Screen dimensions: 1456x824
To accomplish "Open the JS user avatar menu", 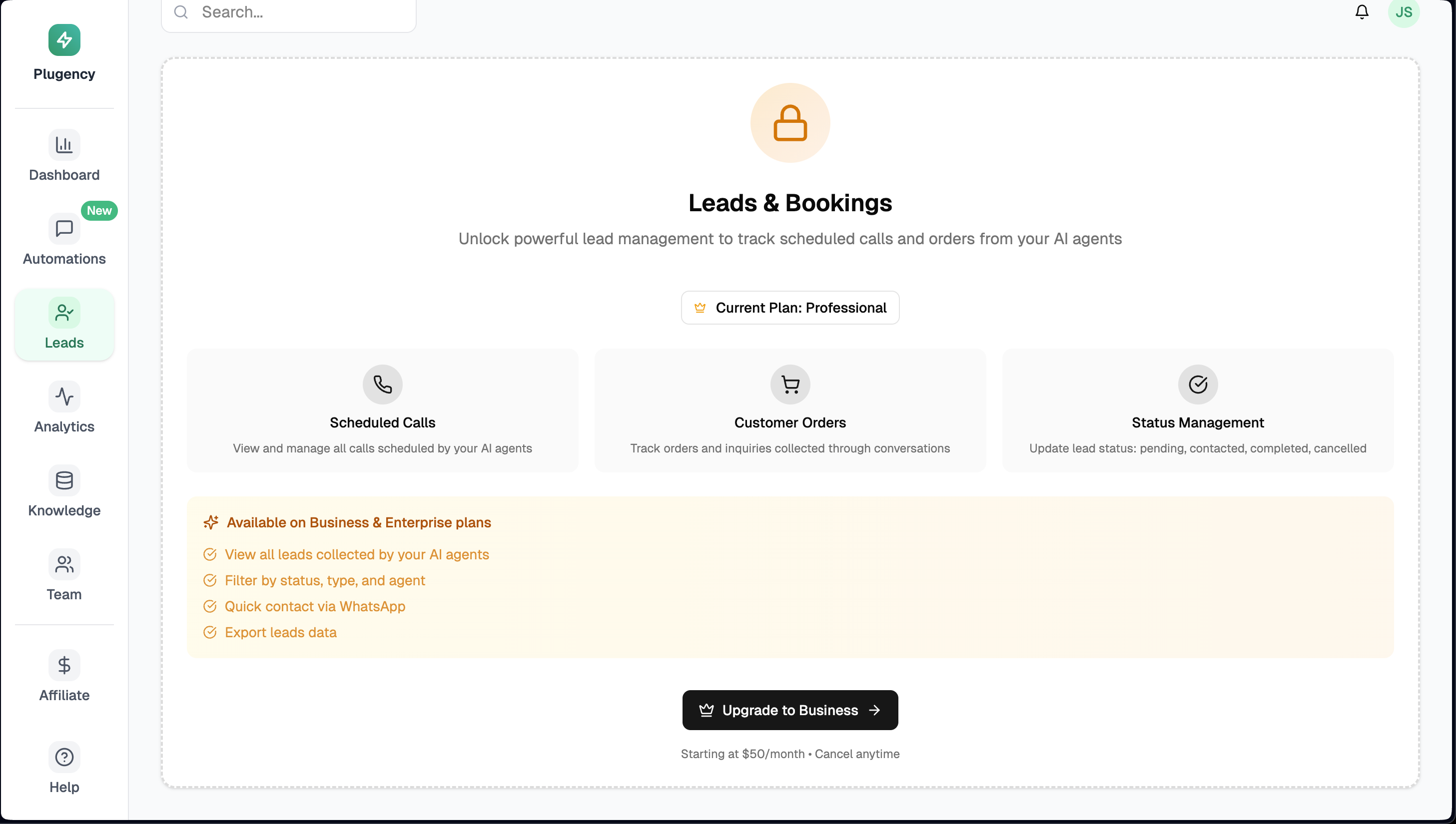I will tap(1405, 12).
